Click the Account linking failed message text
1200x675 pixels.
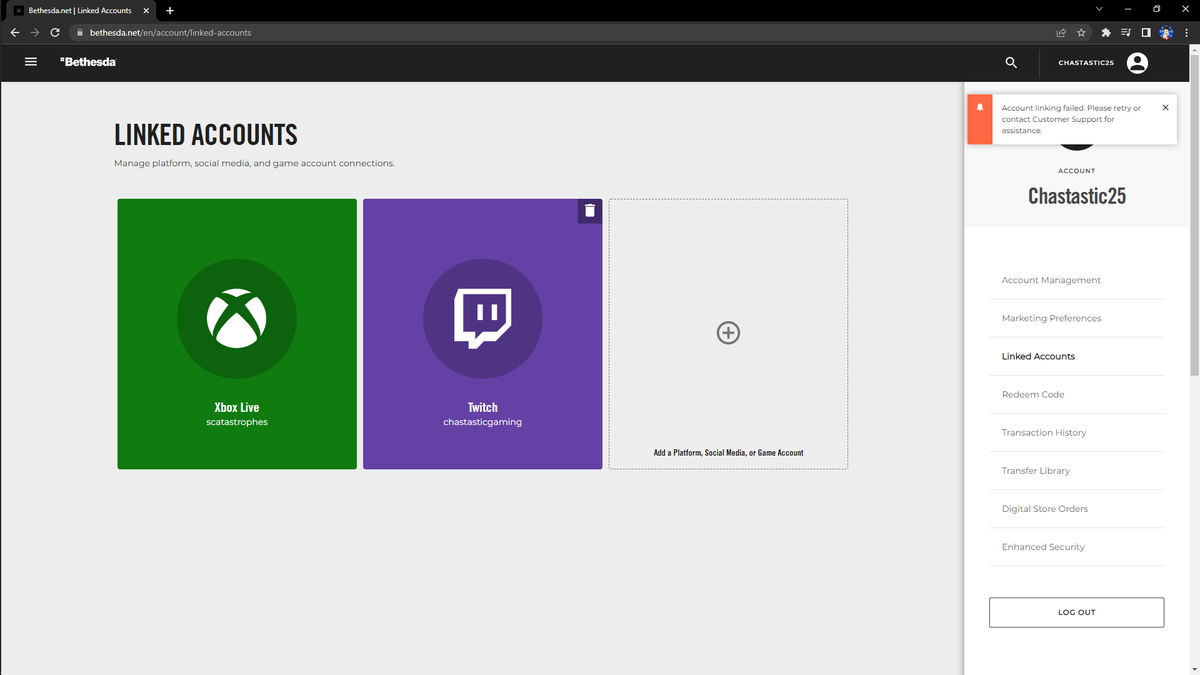[x=1072, y=119]
